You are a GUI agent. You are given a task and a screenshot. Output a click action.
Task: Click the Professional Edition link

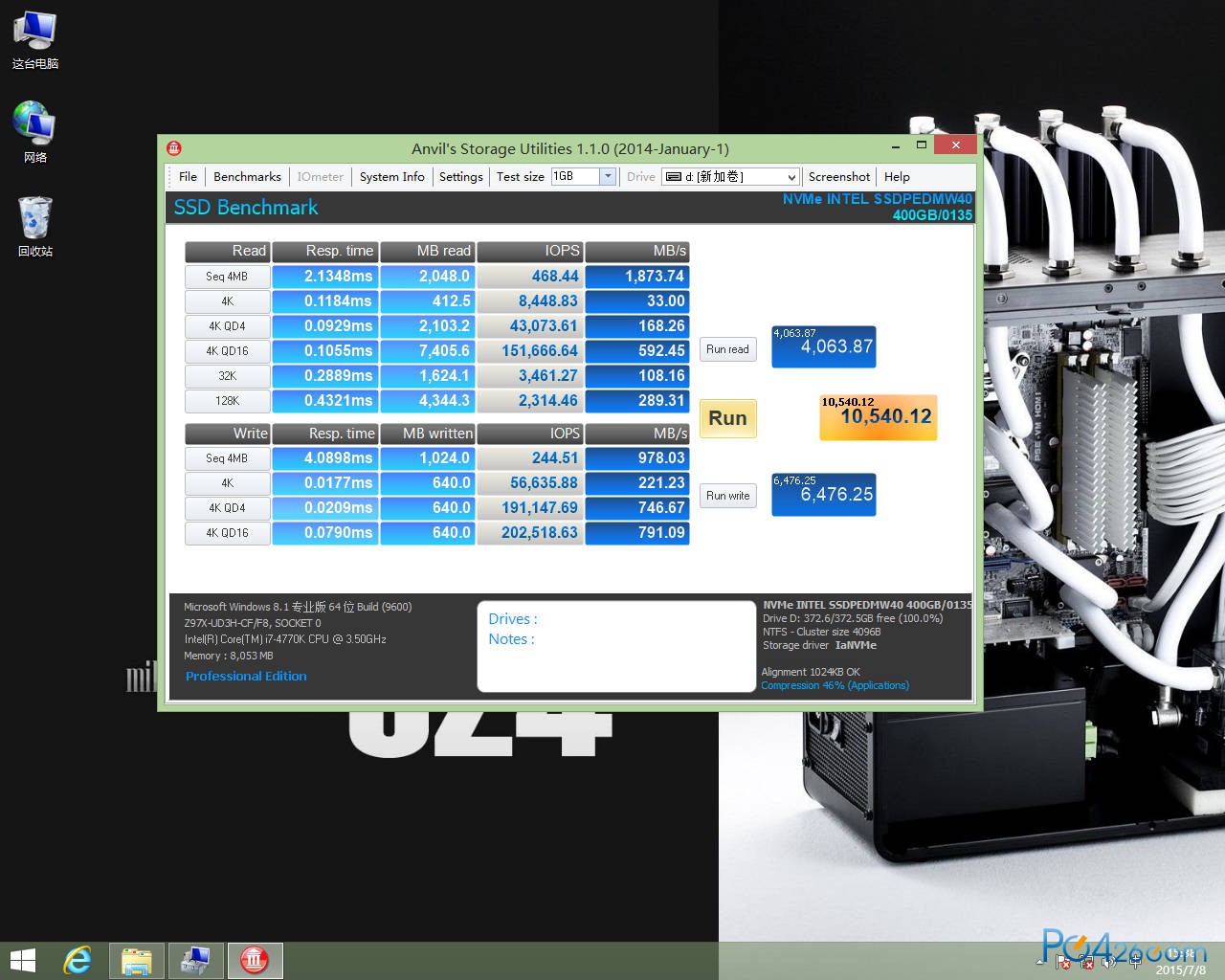[246, 676]
